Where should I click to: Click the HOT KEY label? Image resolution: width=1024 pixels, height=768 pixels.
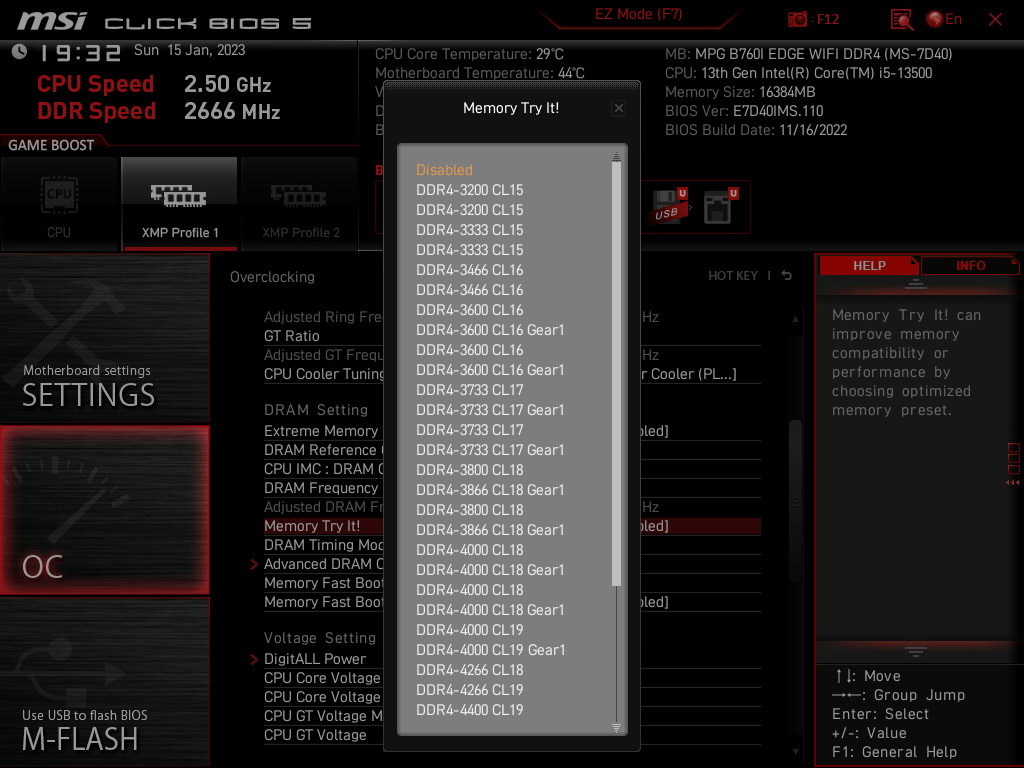[x=733, y=276]
